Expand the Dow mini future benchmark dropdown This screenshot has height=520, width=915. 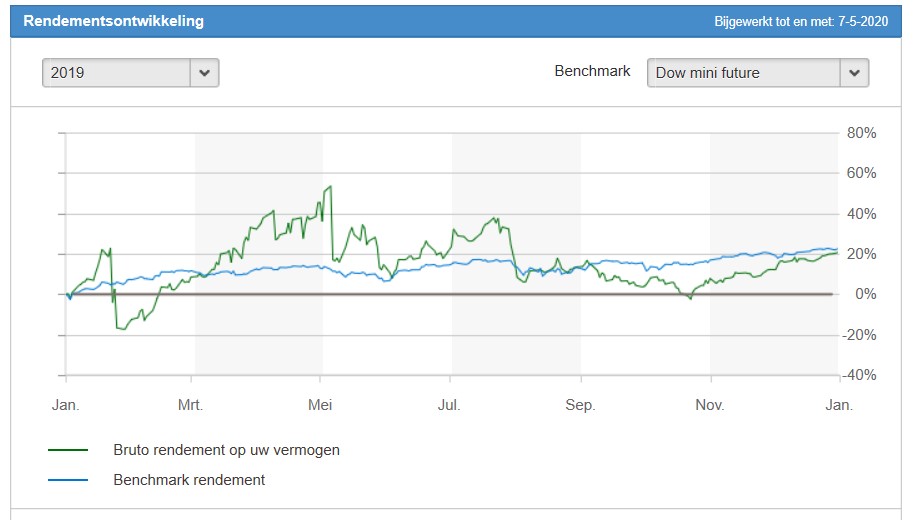click(x=744, y=73)
